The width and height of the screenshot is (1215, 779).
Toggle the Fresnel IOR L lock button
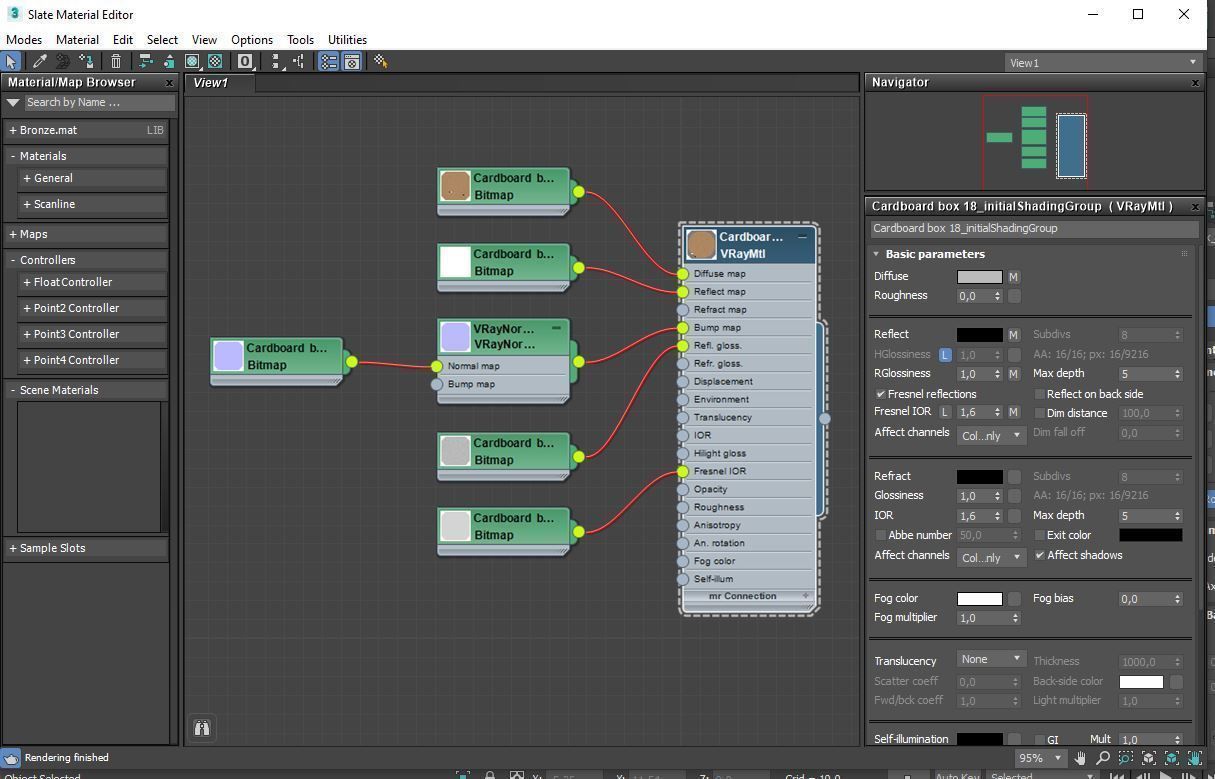945,412
